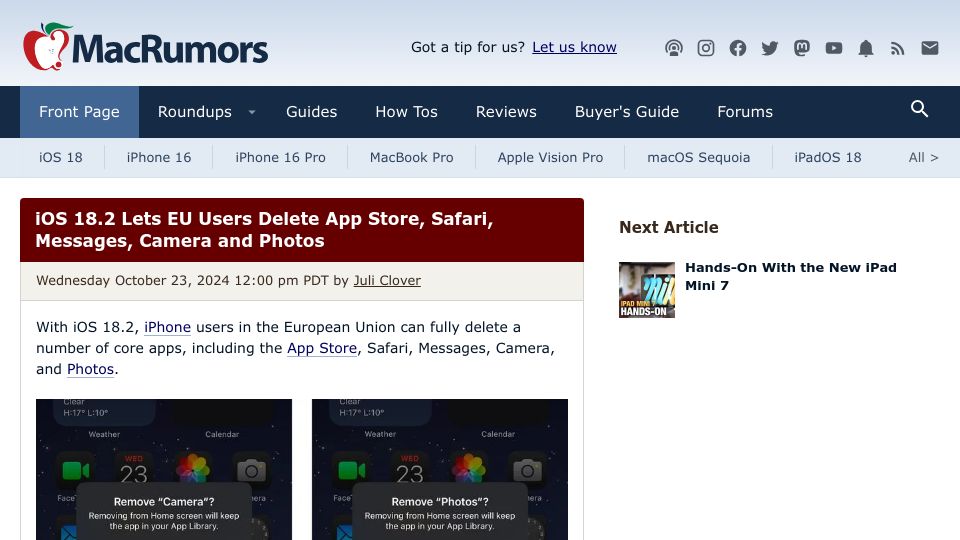The height and width of the screenshot is (540, 960).
Task: Open the RSS feed icon
Action: pos(898,48)
